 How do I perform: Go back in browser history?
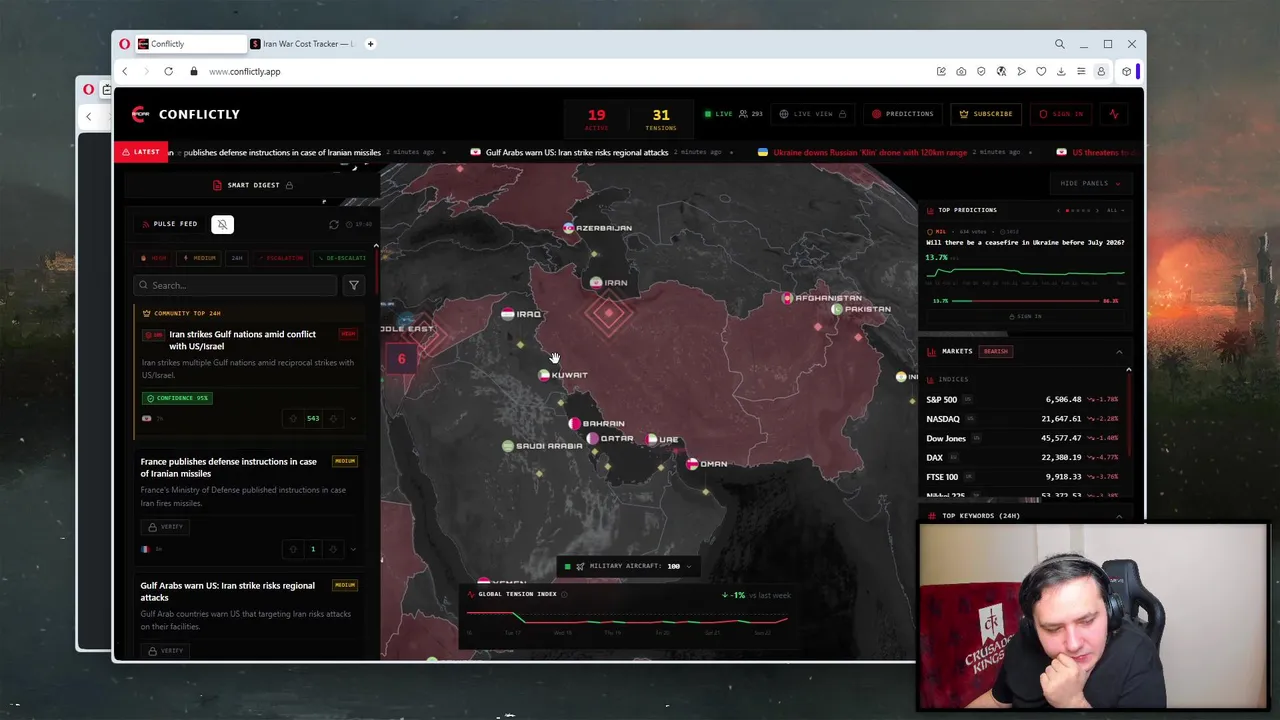pyautogui.click(x=125, y=72)
